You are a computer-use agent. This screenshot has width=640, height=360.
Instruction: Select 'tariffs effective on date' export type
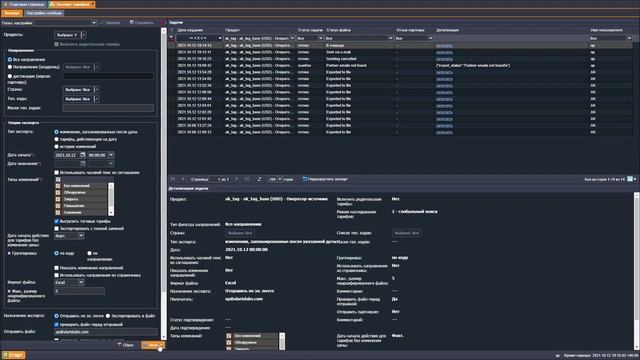coord(56,139)
